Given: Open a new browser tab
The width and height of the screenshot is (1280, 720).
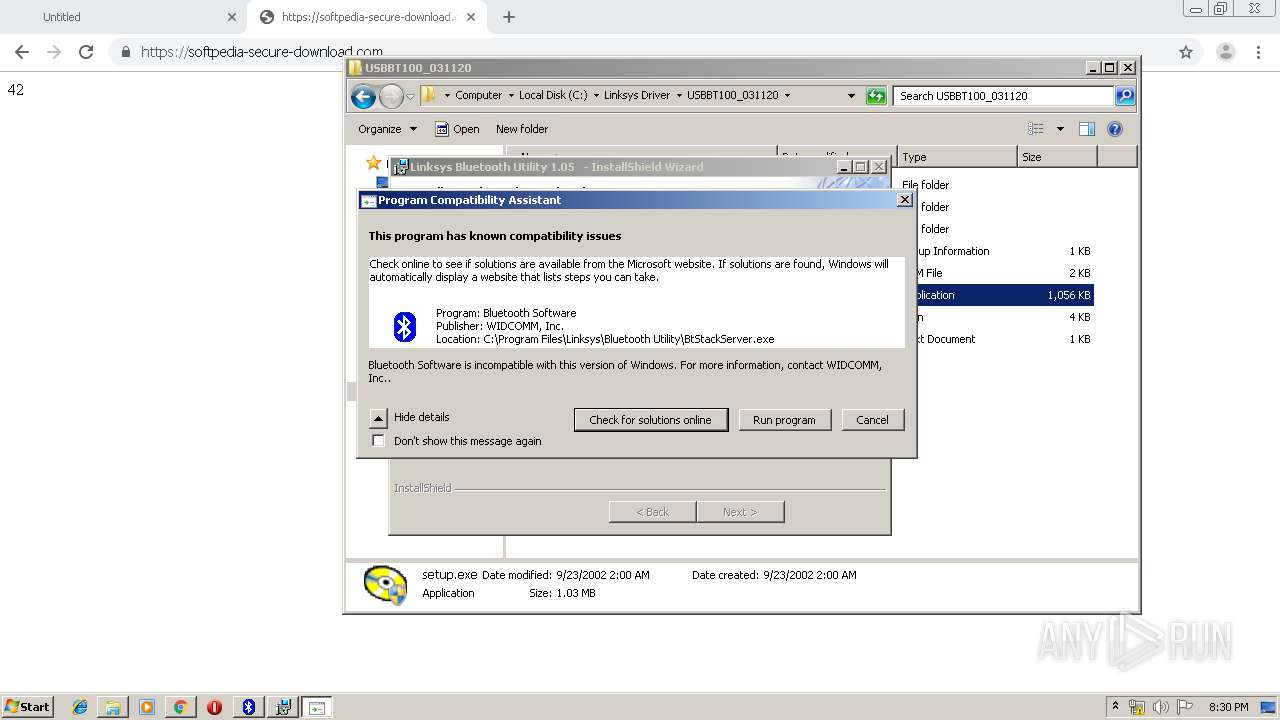Looking at the screenshot, I should (509, 17).
